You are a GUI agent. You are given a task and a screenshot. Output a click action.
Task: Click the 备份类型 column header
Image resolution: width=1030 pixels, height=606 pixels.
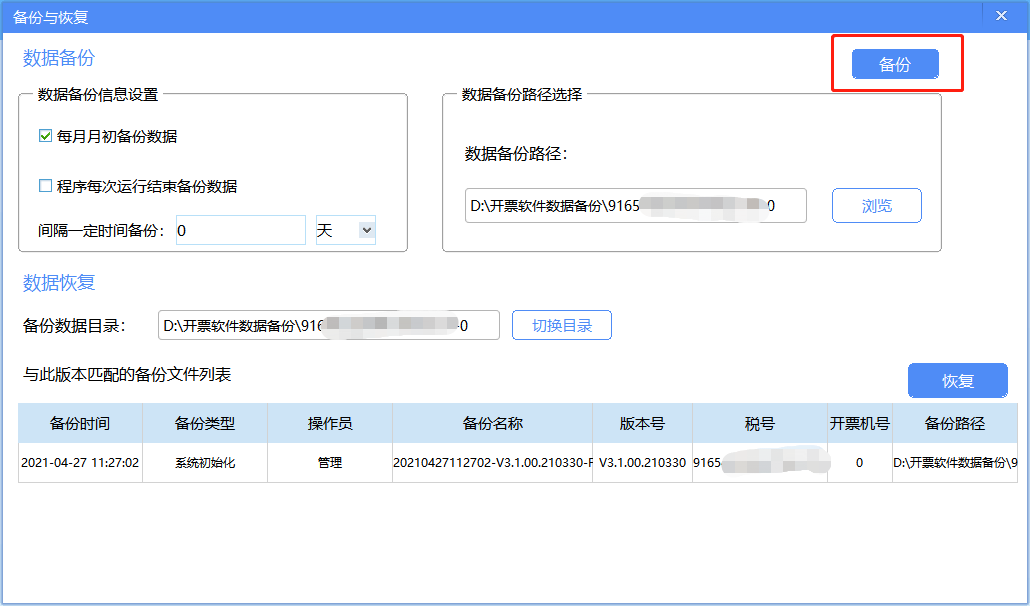pos(203,423)
